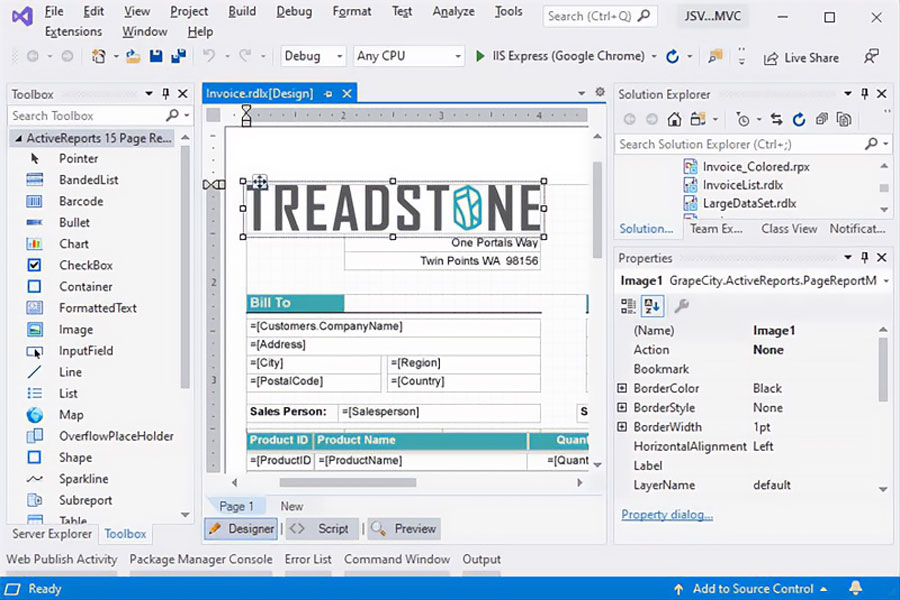Select the Treadstone logo image
Image resolution: width=900 pixels, height=600 pixels.
(x=393, y=208)
